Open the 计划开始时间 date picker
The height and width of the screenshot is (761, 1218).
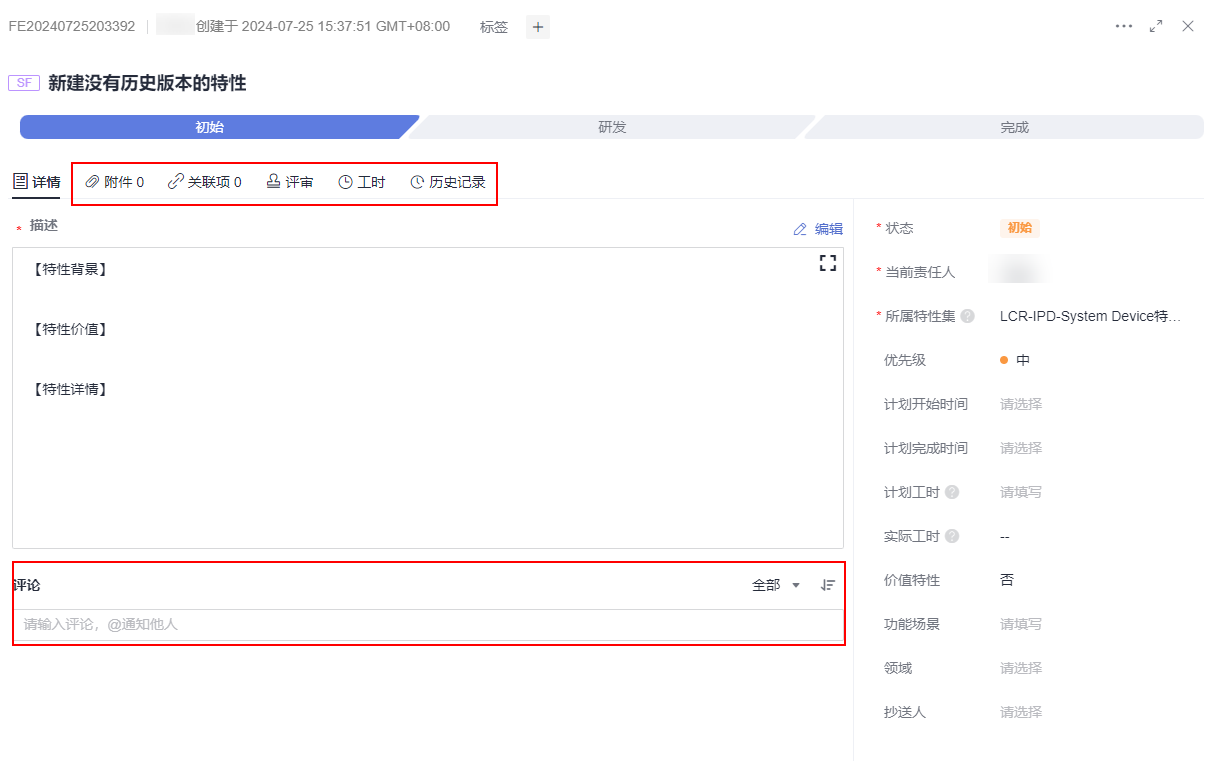click(x=1021, y=404)
